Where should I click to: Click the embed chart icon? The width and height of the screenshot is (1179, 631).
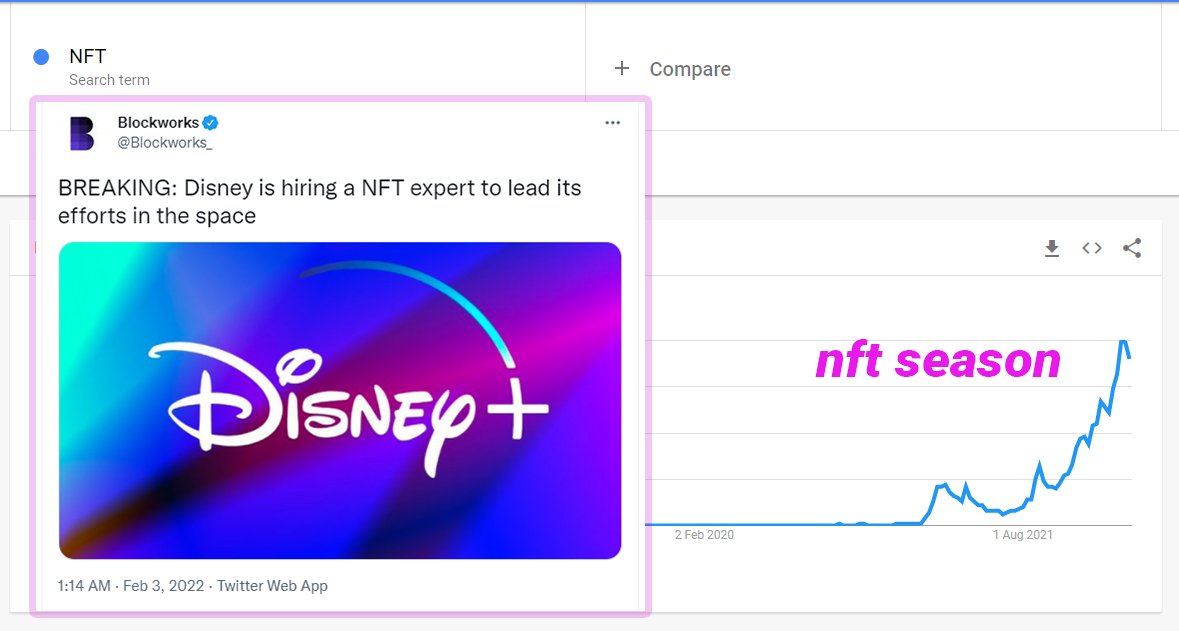point(1091,248)
